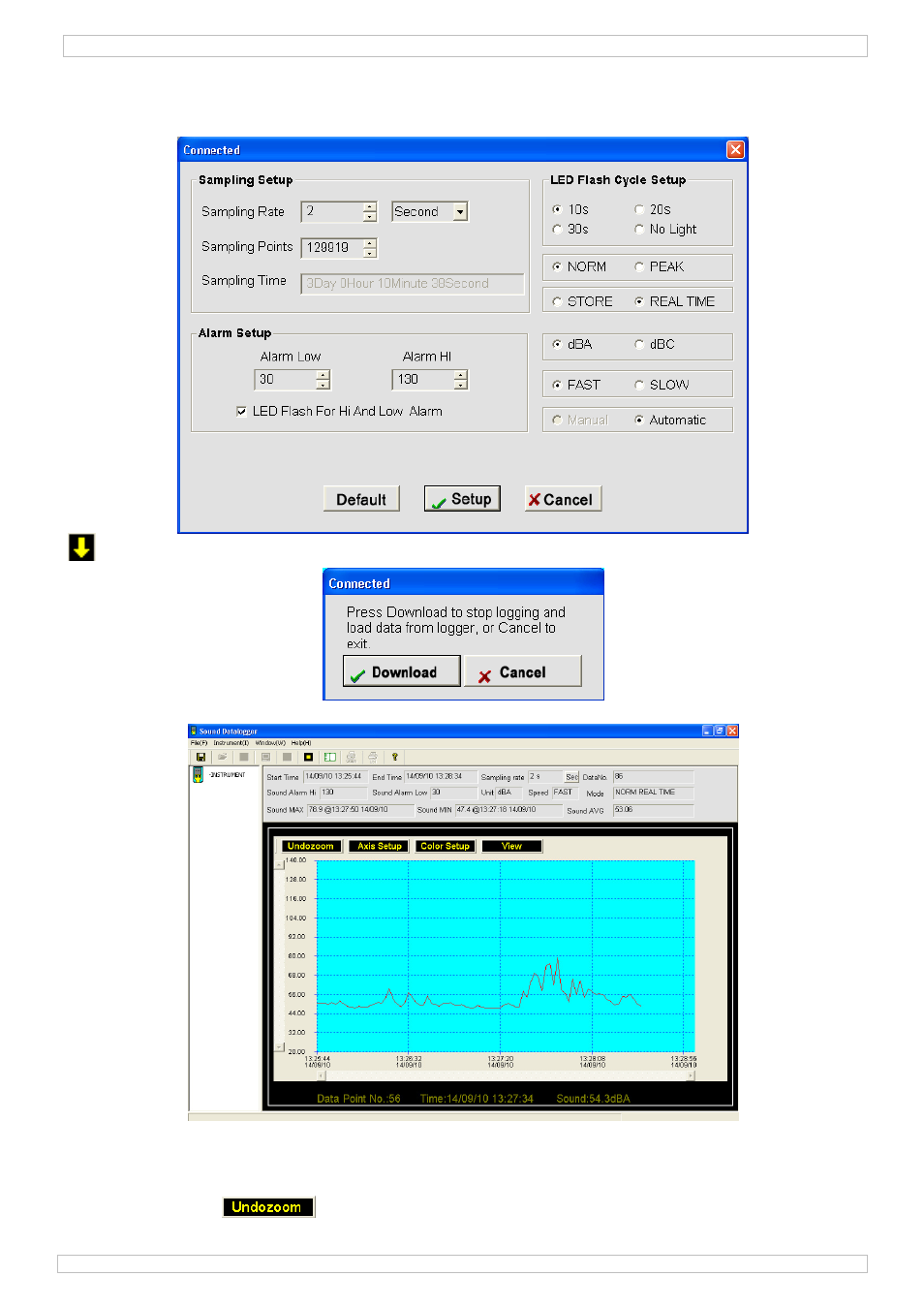The width and height of the screenshot is (924, 1308).
Task: Decrease Alarm HI value with down spinner
Action: pos(461,385)
